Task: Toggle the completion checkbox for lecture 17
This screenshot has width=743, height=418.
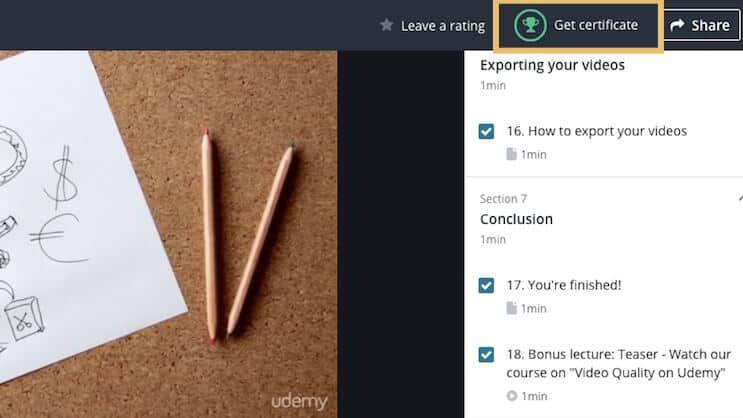Action: [486, 285]
